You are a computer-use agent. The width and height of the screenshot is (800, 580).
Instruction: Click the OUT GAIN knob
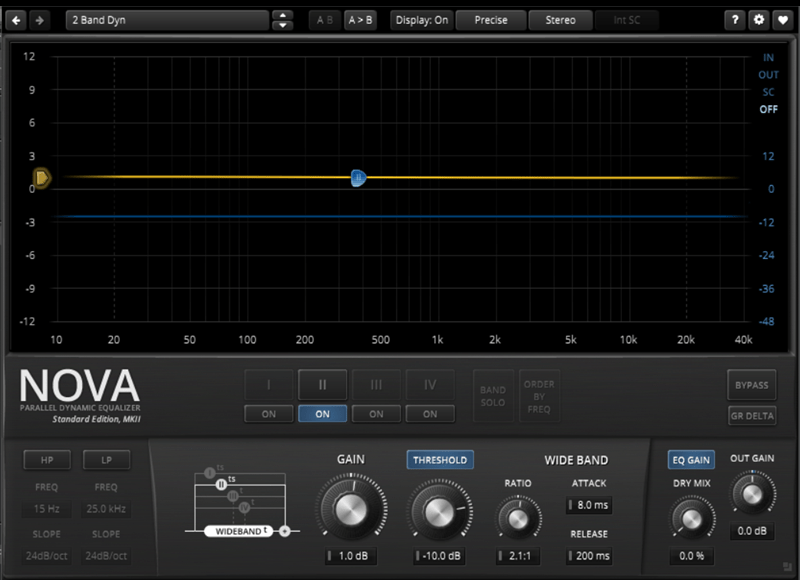pos(753,494)
